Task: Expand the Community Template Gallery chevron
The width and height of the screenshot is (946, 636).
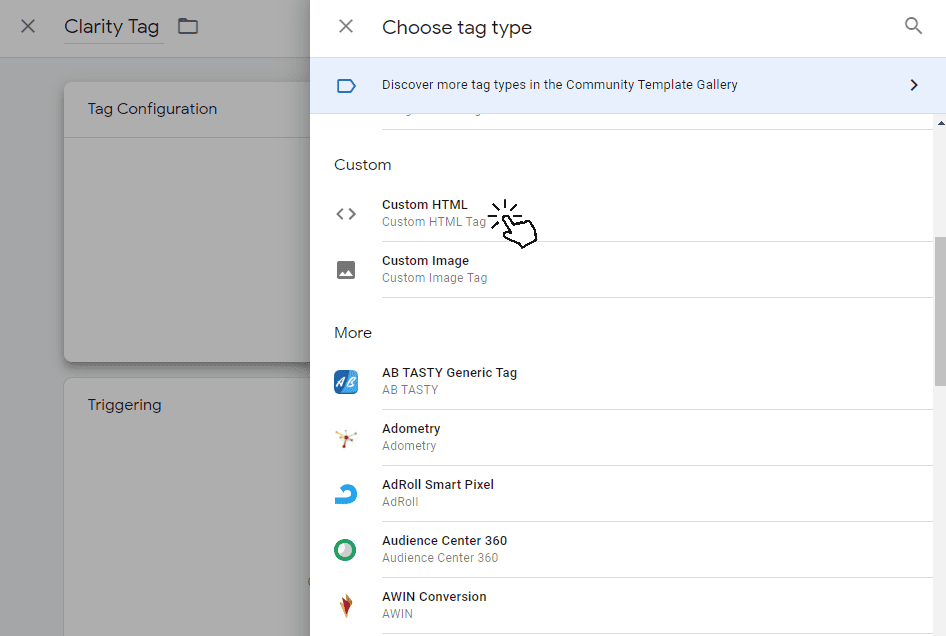Action: 913,85
